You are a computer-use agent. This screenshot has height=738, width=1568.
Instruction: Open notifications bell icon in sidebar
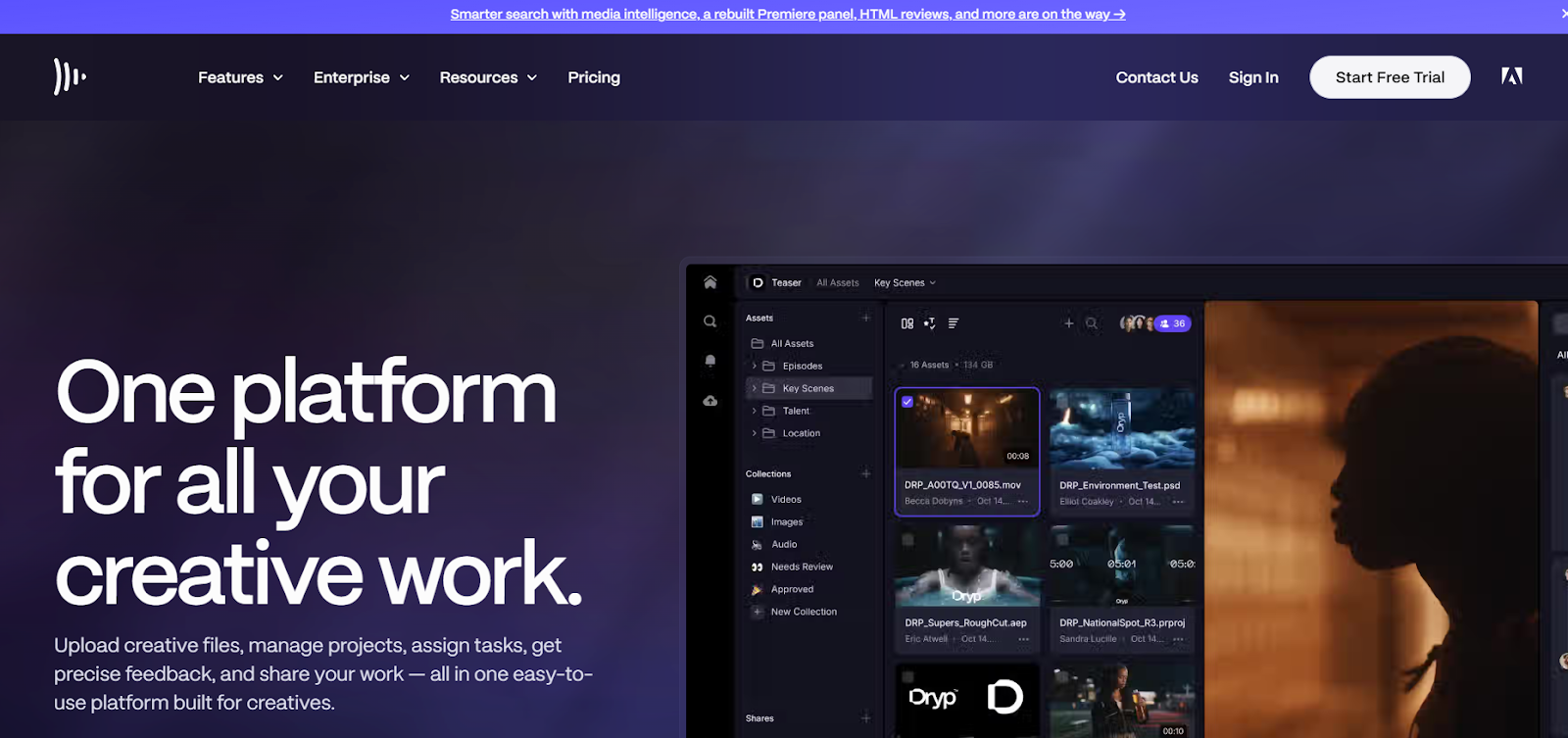pyautogui.click(x=710, y=361)
